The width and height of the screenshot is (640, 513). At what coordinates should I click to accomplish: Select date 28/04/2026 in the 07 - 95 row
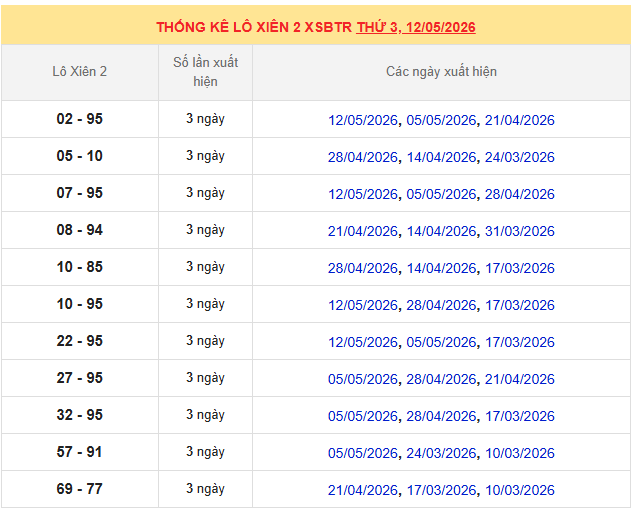pos(520,194)
